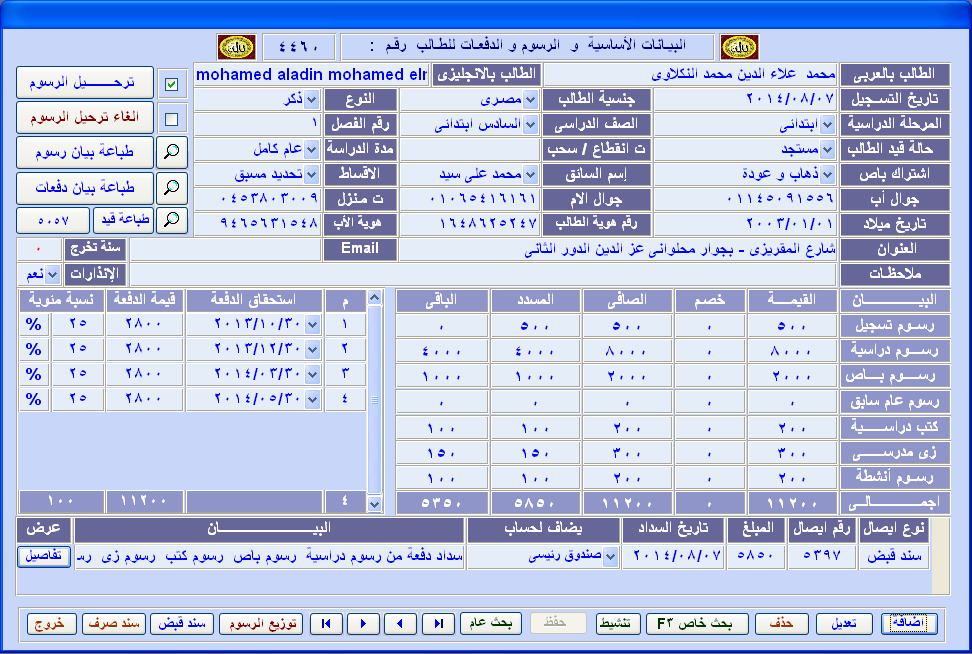Click the left-pointing arrow with bar navigation button

click(325, 623)
